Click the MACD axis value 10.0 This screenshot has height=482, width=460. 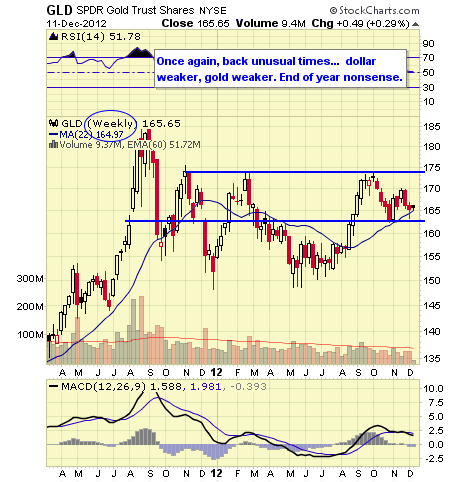[x=433, y=389]
